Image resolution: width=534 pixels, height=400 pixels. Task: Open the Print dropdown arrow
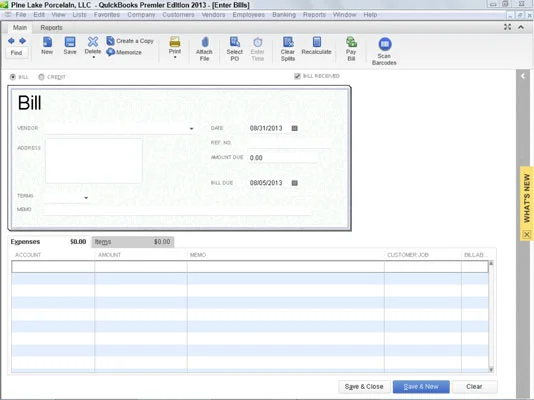(175, 58)
